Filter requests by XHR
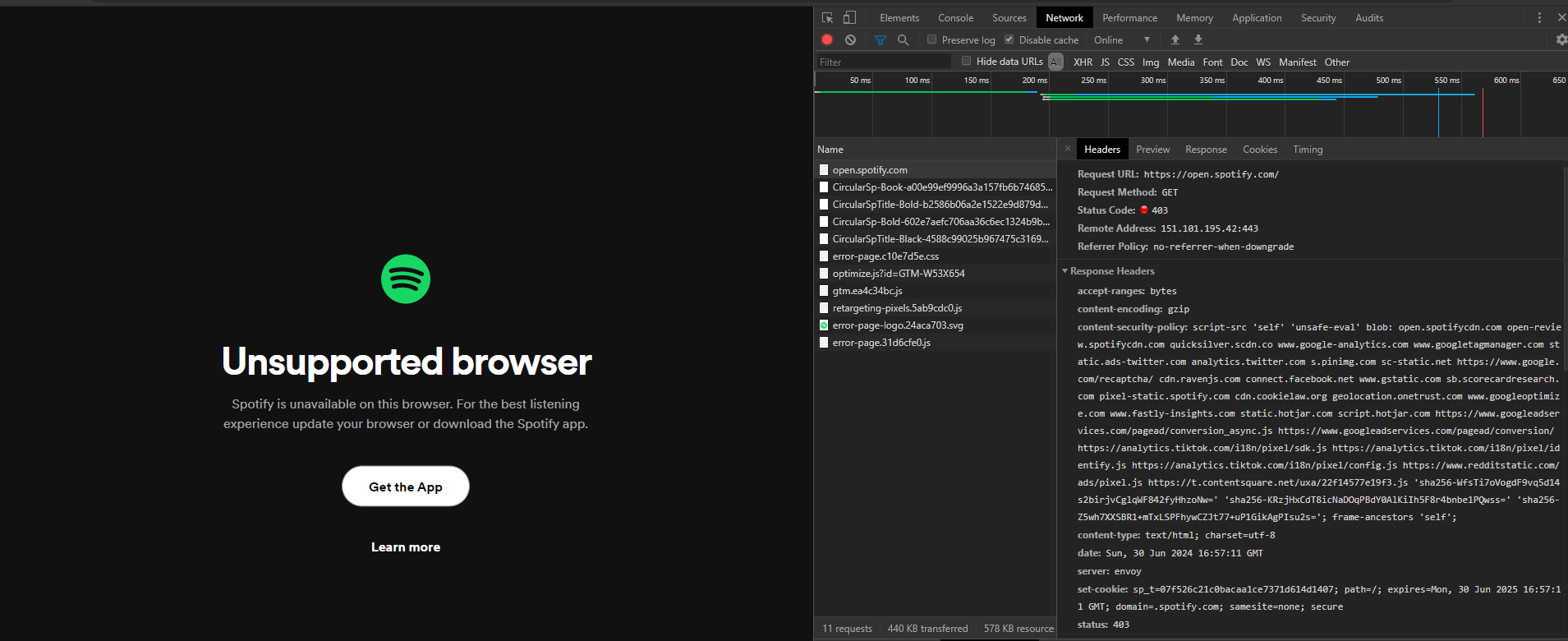 pos(1083,62)
